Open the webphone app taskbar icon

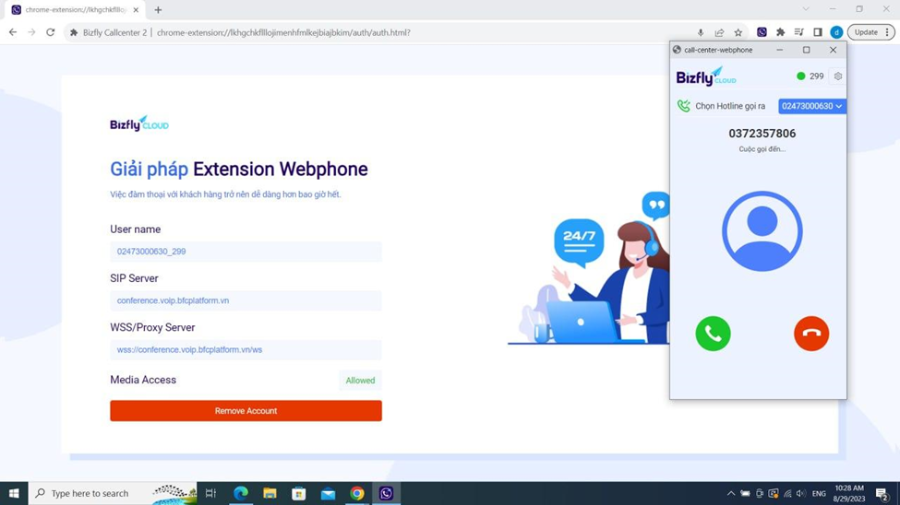[x=386, y=494]
